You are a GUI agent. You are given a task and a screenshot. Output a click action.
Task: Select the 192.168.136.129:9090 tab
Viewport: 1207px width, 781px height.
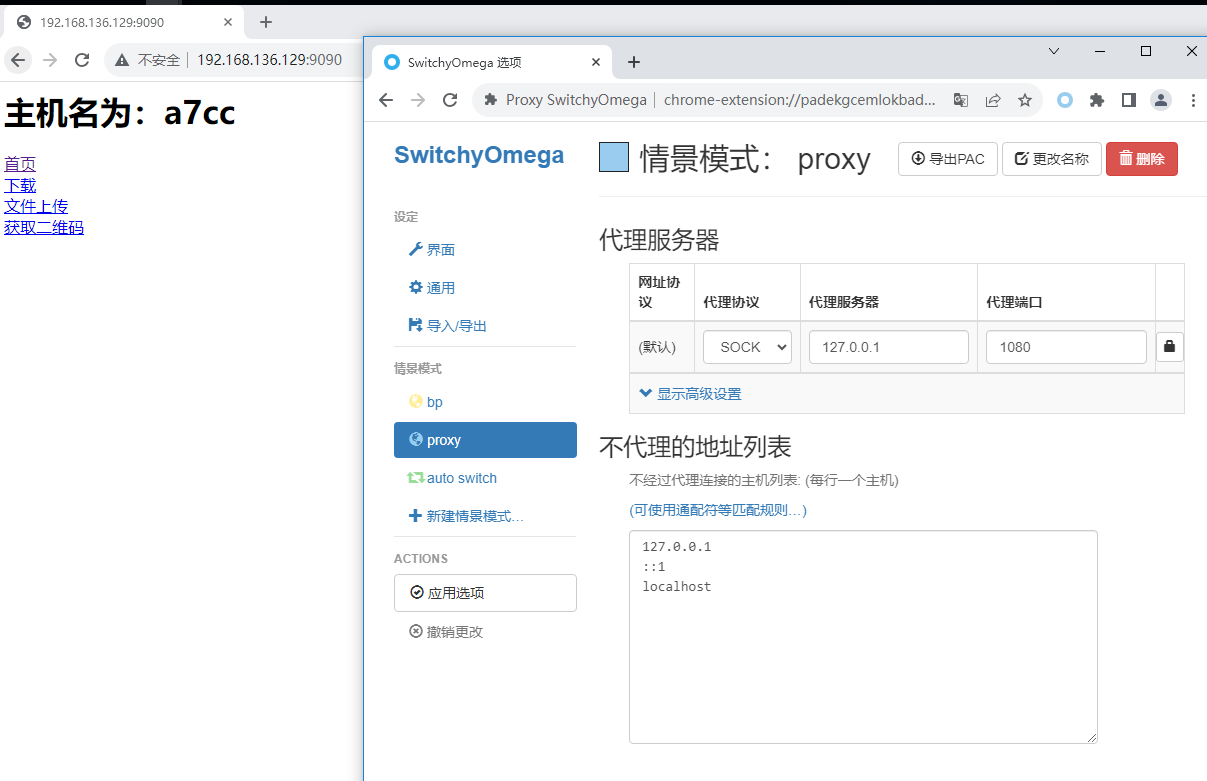click(x=122, y=22)
